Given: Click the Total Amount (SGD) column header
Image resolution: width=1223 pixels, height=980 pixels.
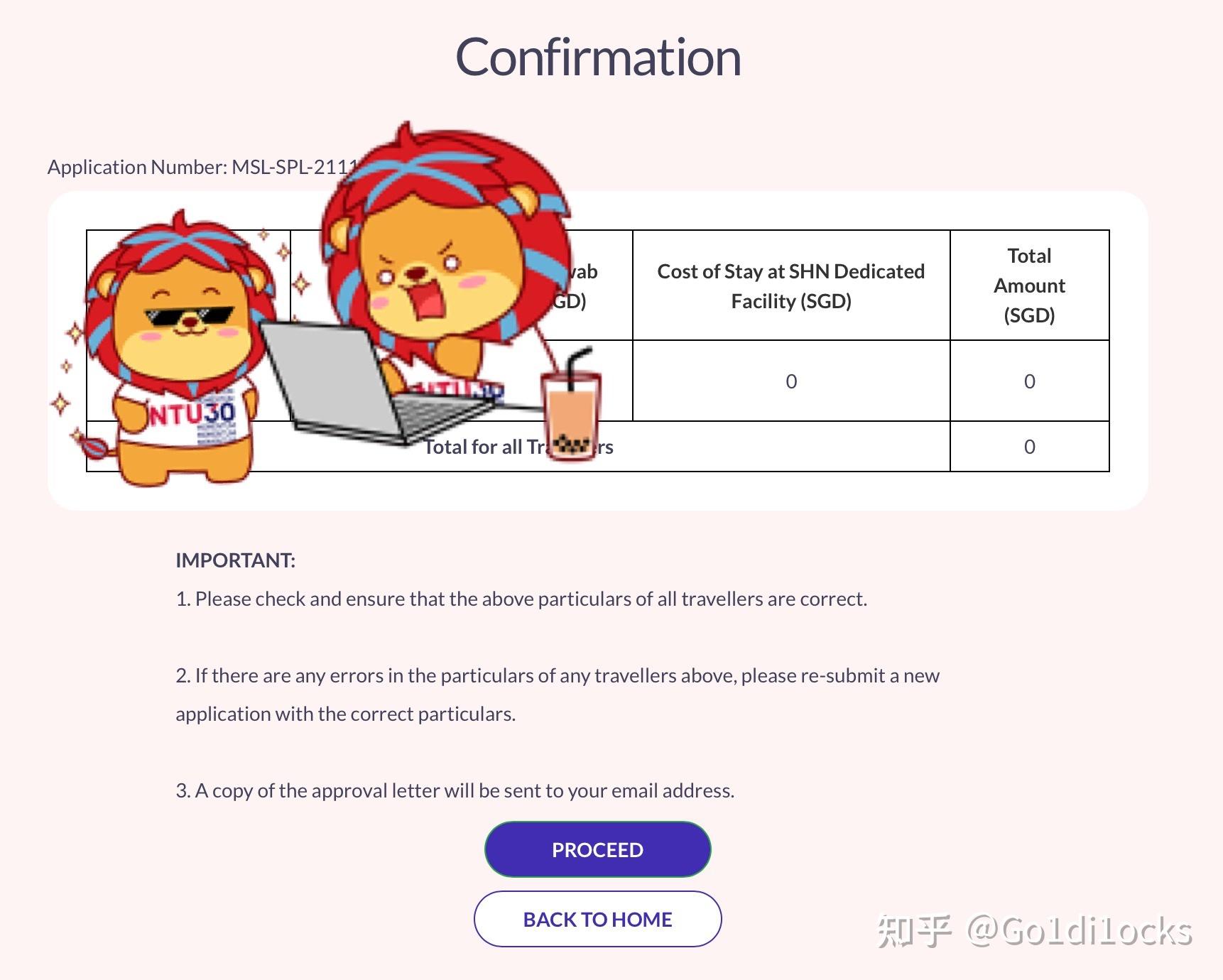Looking at the screenshot, I should 1029,285.
